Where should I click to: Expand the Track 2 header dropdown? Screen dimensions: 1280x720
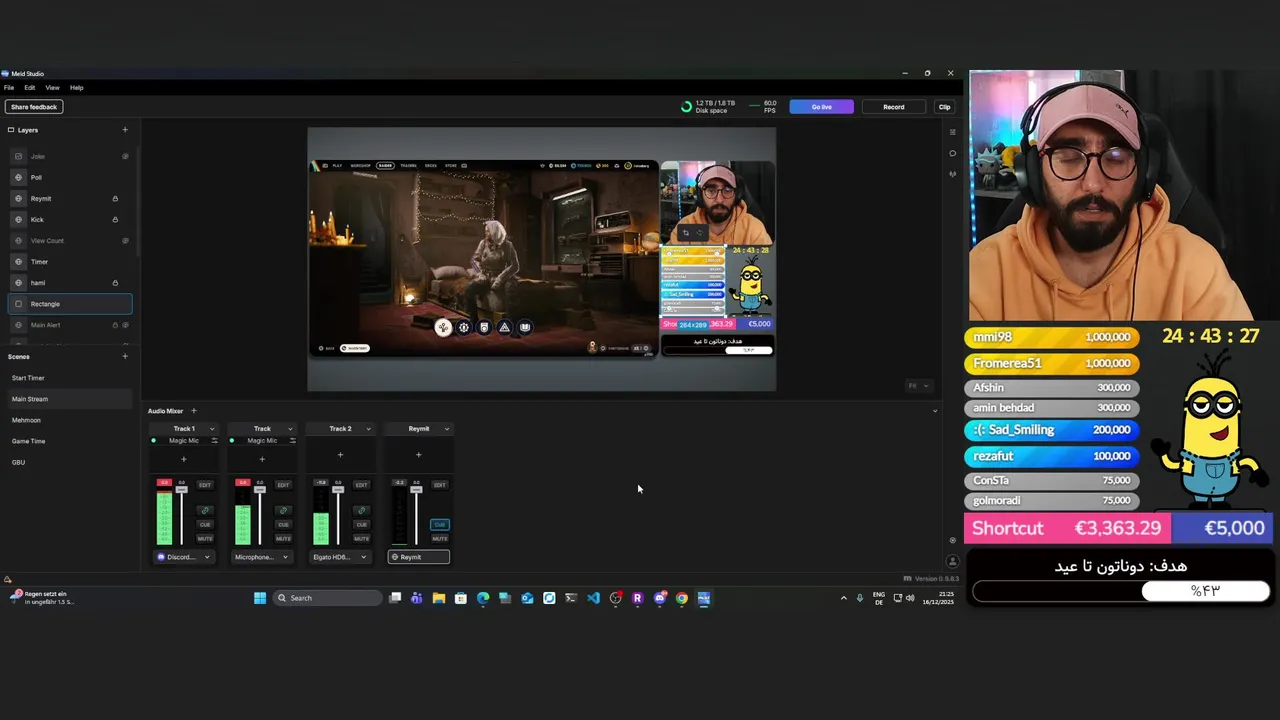pos(368,429)
